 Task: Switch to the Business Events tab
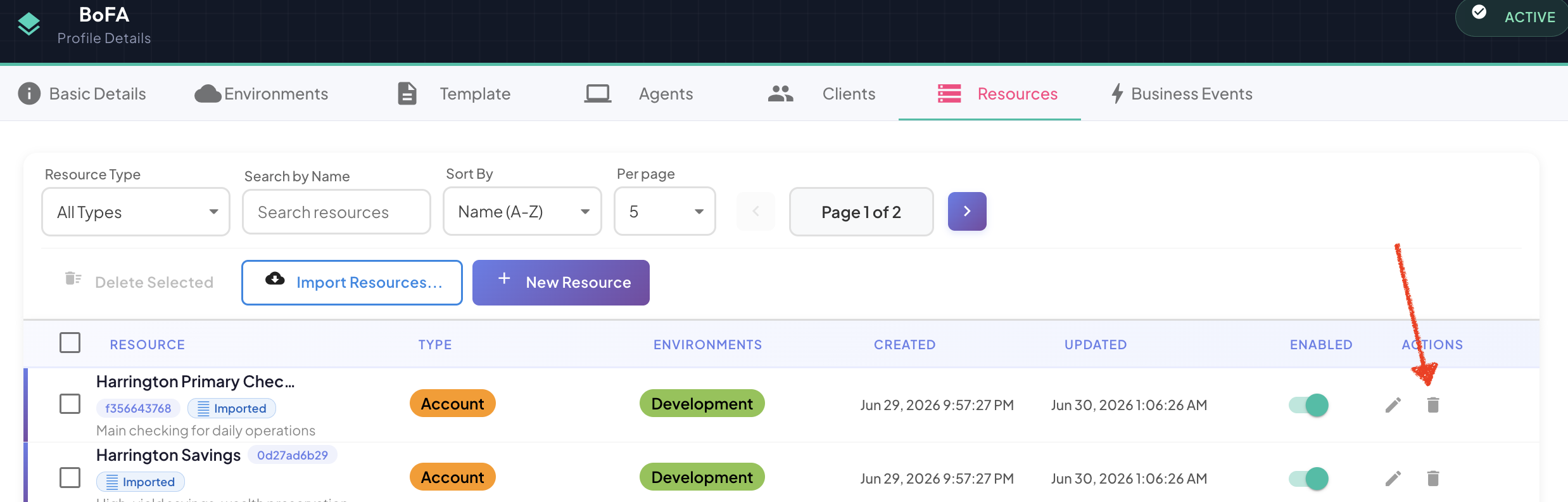[1182, 94]
